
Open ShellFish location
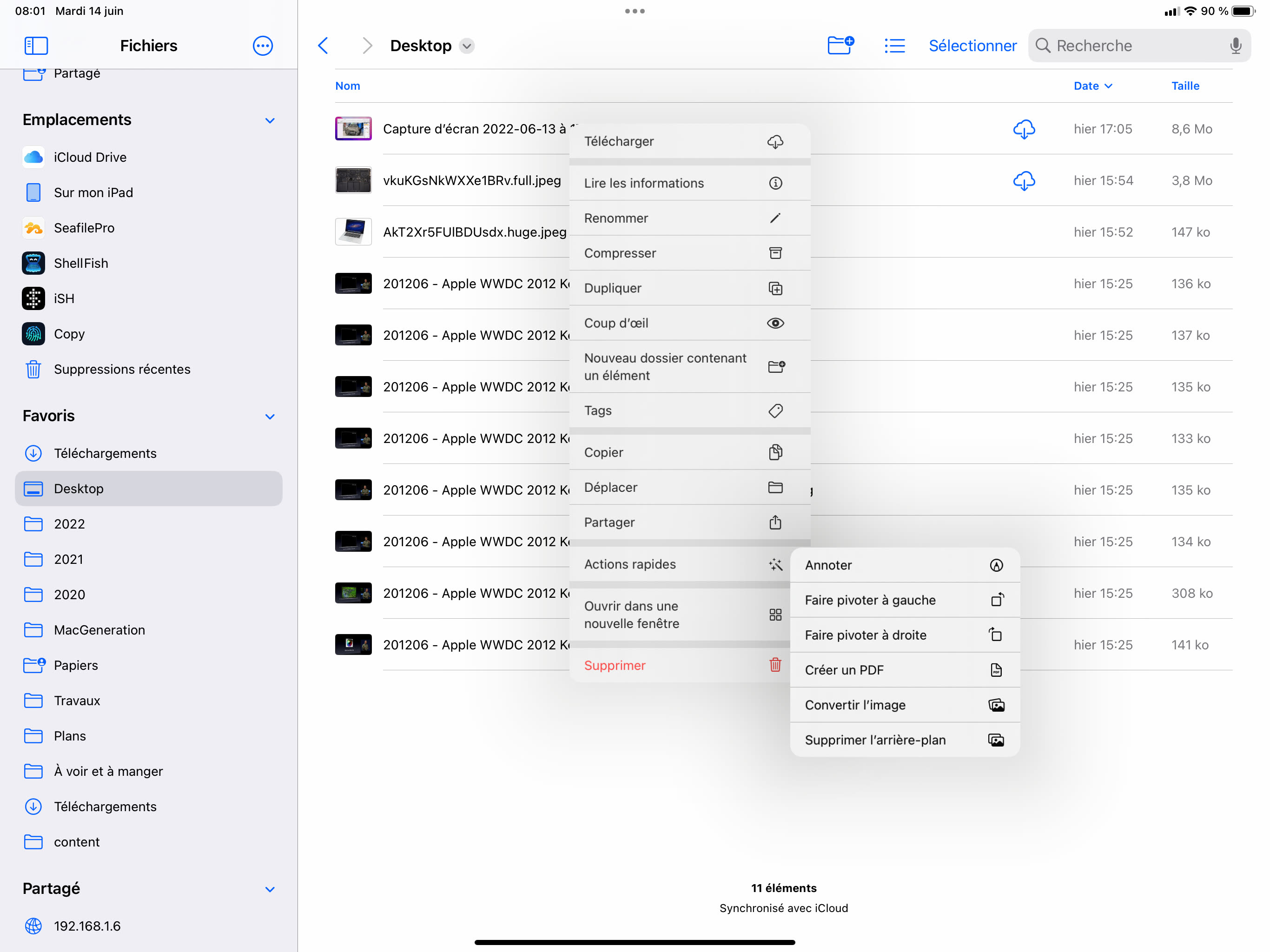(149, 263)
